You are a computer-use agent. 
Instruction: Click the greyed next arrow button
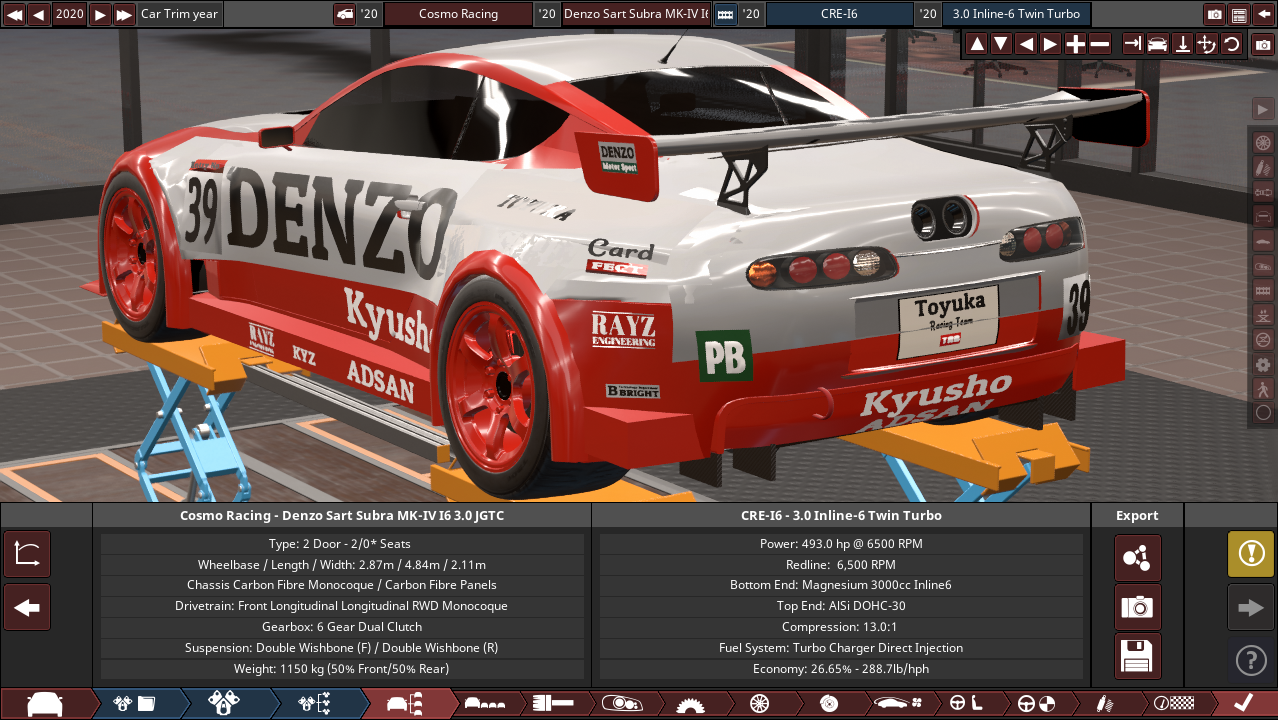coord(1251,607)
